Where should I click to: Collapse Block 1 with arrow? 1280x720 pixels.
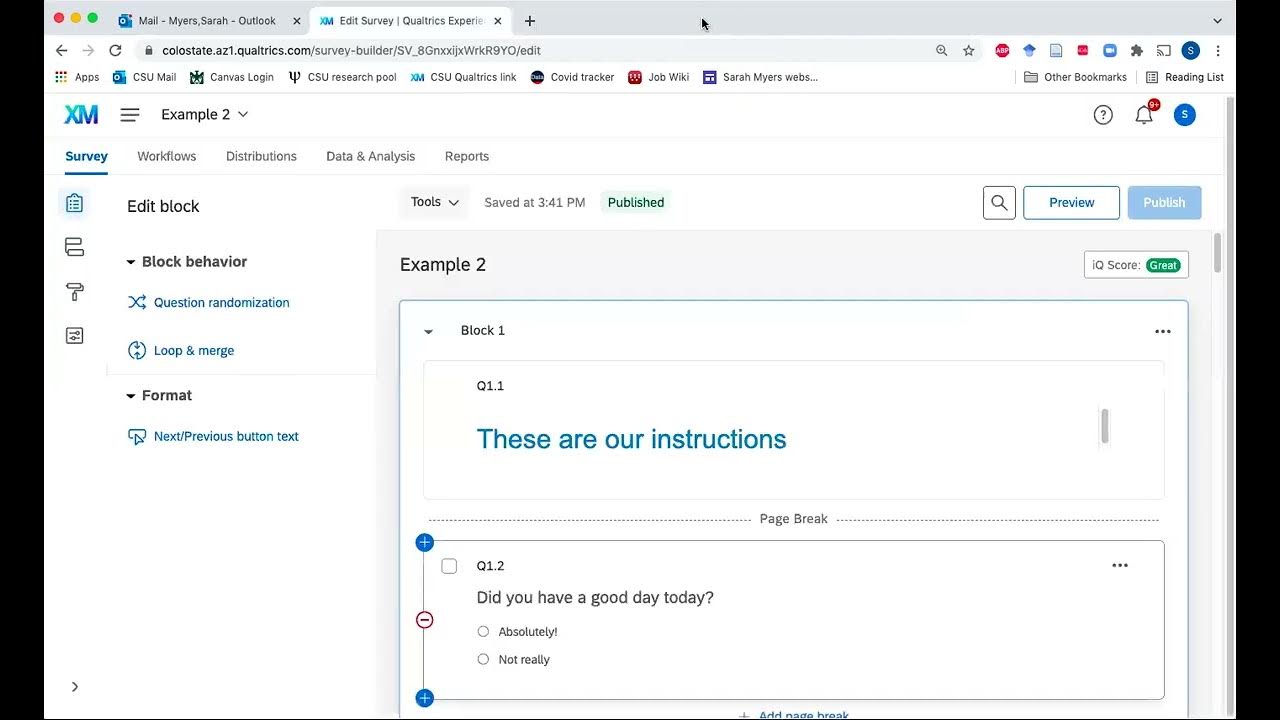(428, 331)
